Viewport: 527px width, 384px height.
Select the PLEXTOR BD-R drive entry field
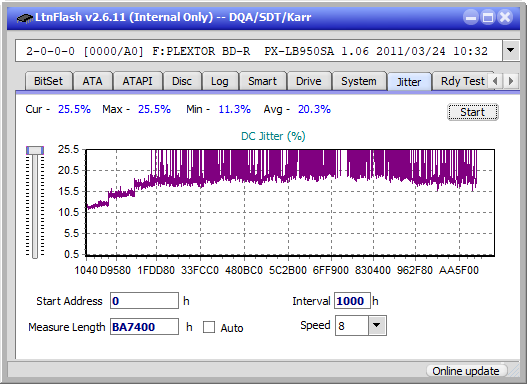259,51
